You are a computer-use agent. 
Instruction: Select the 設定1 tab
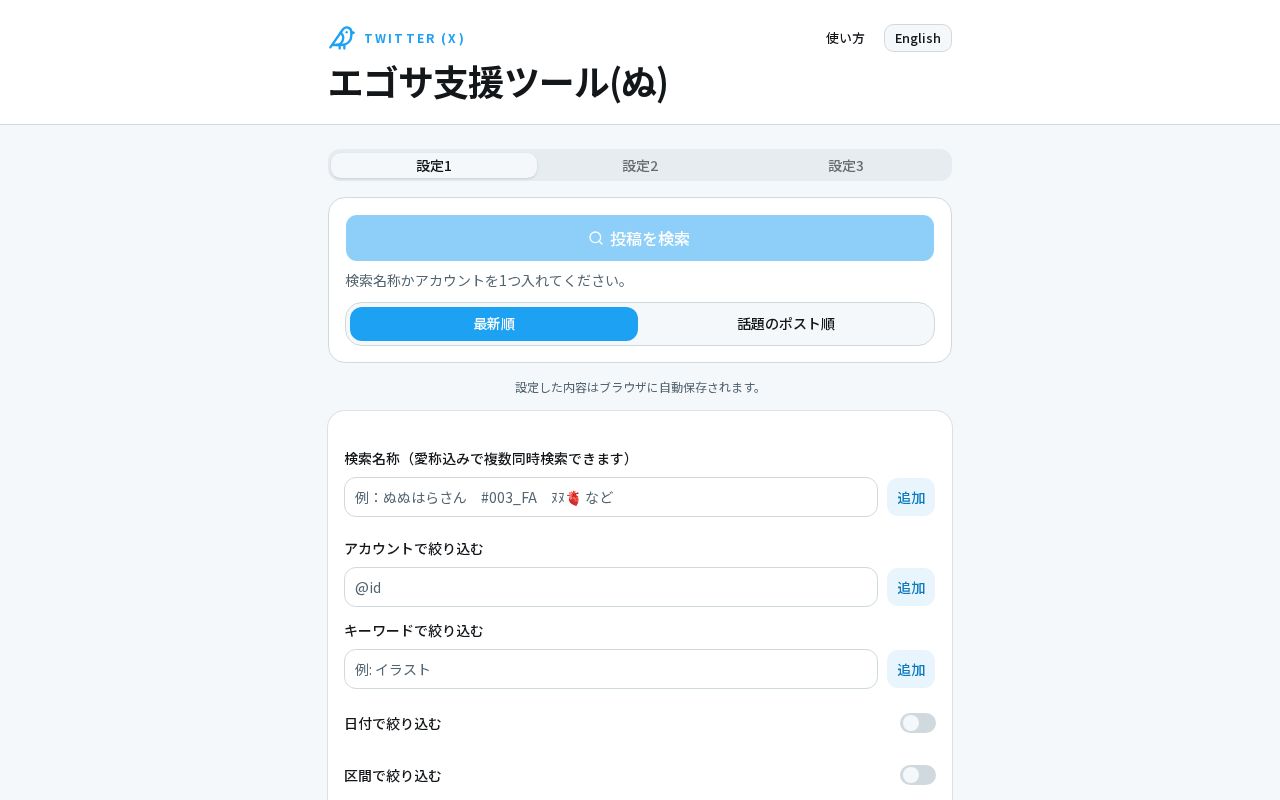(434, 165)
